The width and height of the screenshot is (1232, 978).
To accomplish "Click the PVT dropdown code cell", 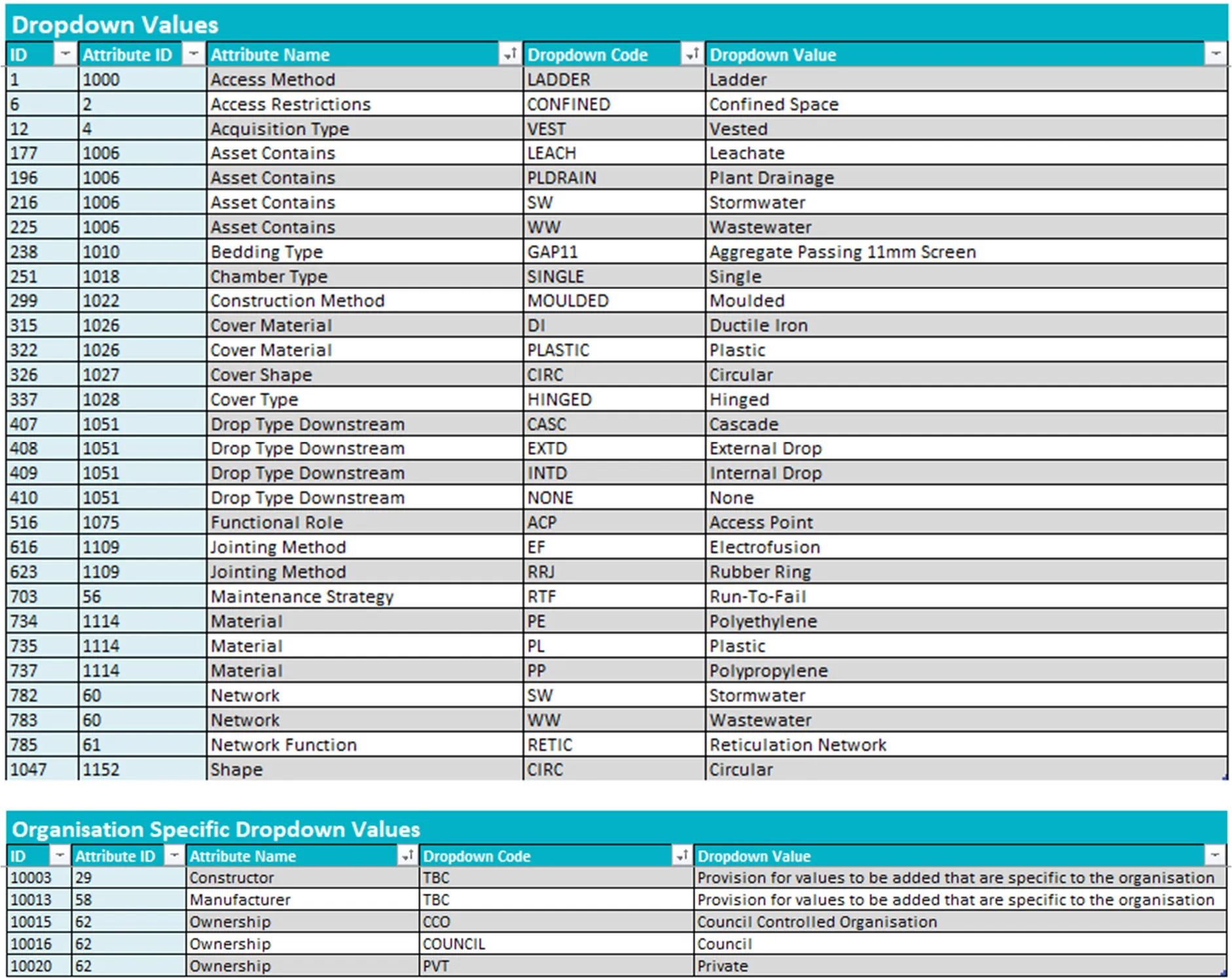I will (x=556, y=966).
